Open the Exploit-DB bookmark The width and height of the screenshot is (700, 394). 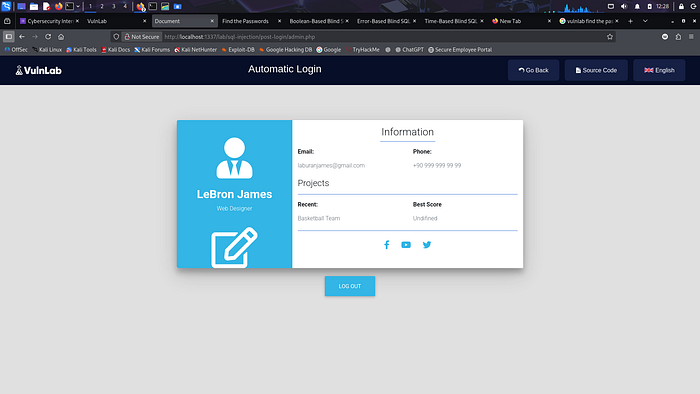pyautogui.click(x=238, y=50)
